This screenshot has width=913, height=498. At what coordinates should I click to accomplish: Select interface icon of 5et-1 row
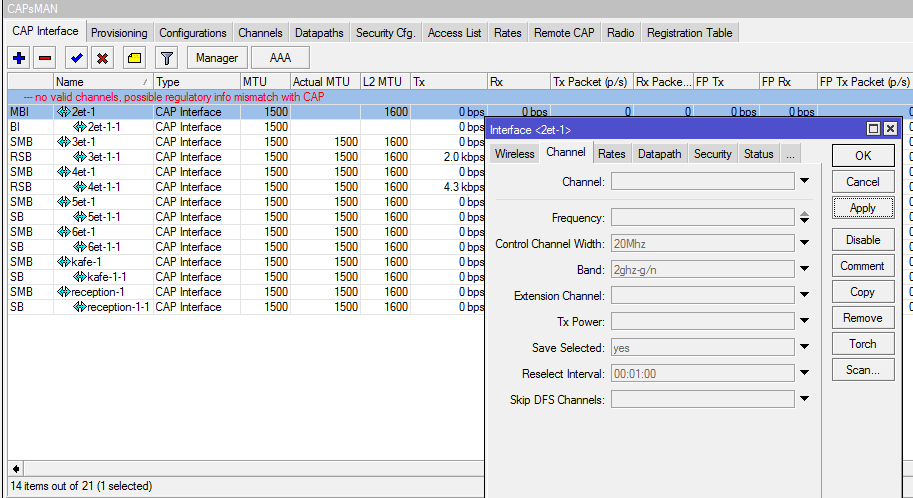(63, 202)
